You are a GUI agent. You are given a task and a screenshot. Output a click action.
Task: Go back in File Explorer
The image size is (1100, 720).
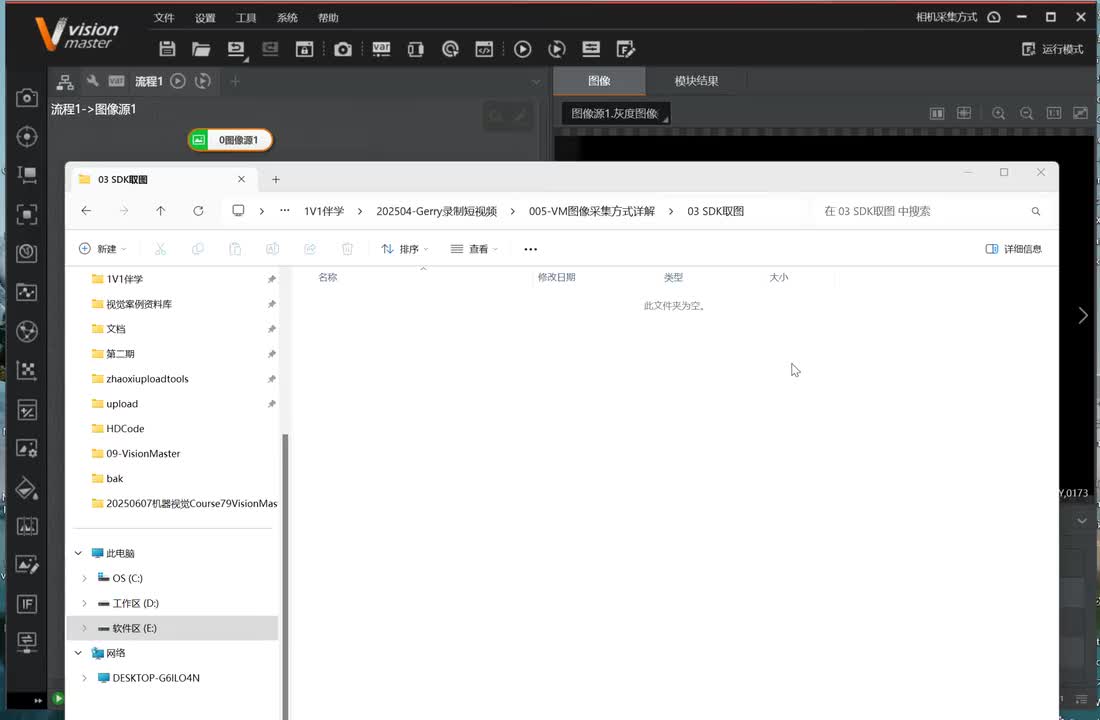[86, 211]
